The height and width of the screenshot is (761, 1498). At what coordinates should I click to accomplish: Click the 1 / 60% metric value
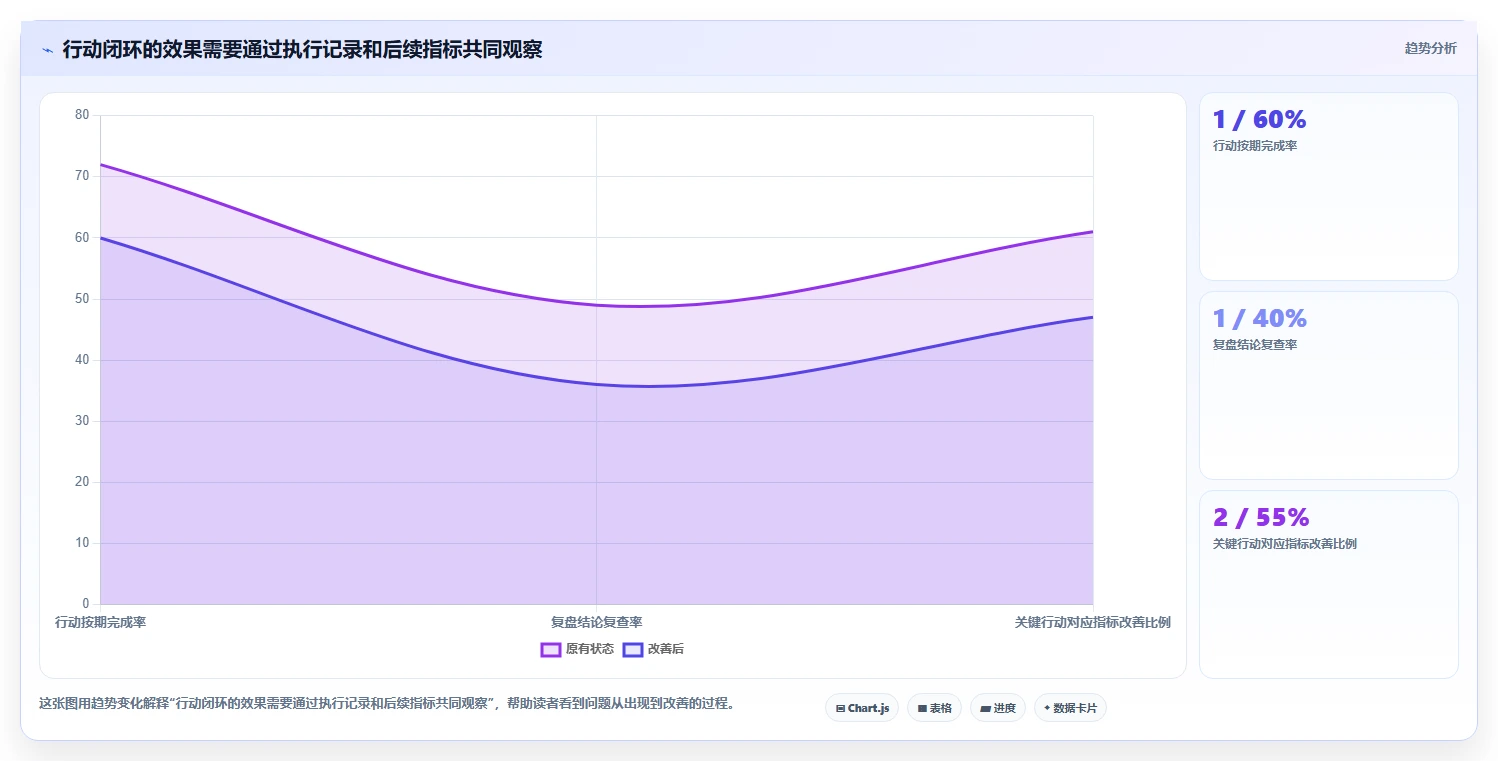point(1259,119)
